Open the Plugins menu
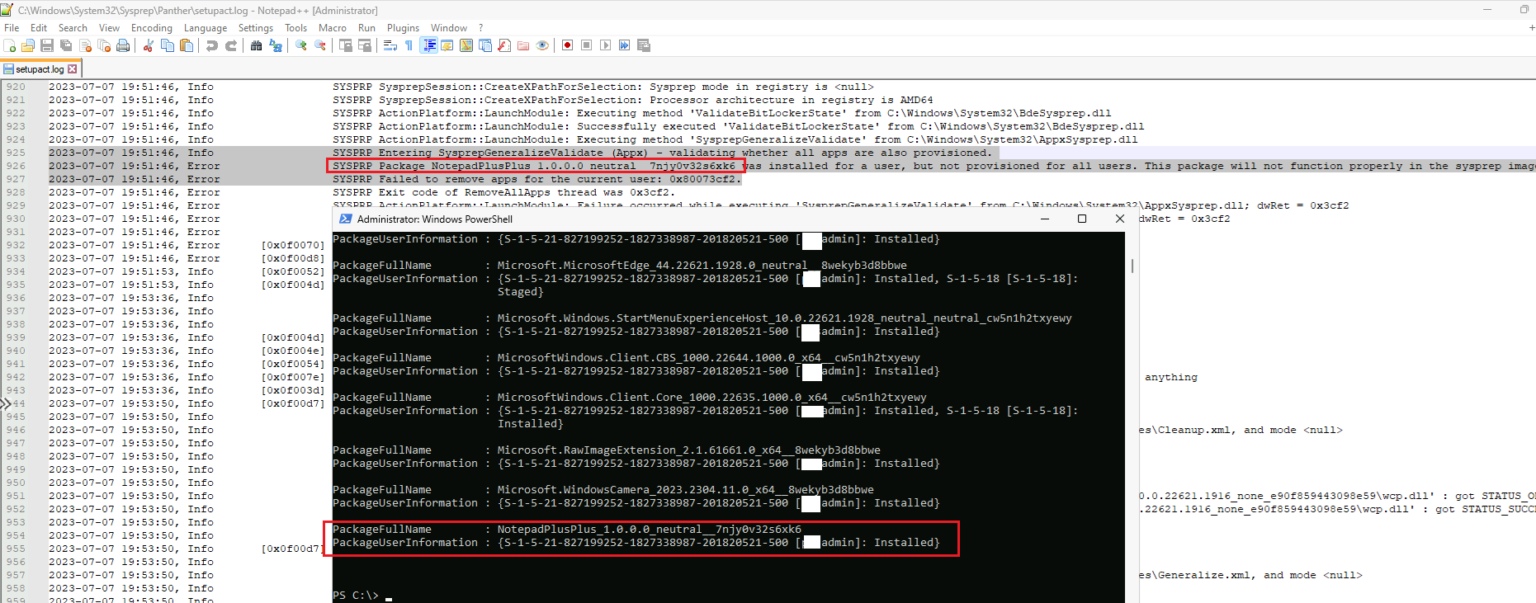Image resolution: width=1536 pixels, height=603 pixels. point(403,28)
